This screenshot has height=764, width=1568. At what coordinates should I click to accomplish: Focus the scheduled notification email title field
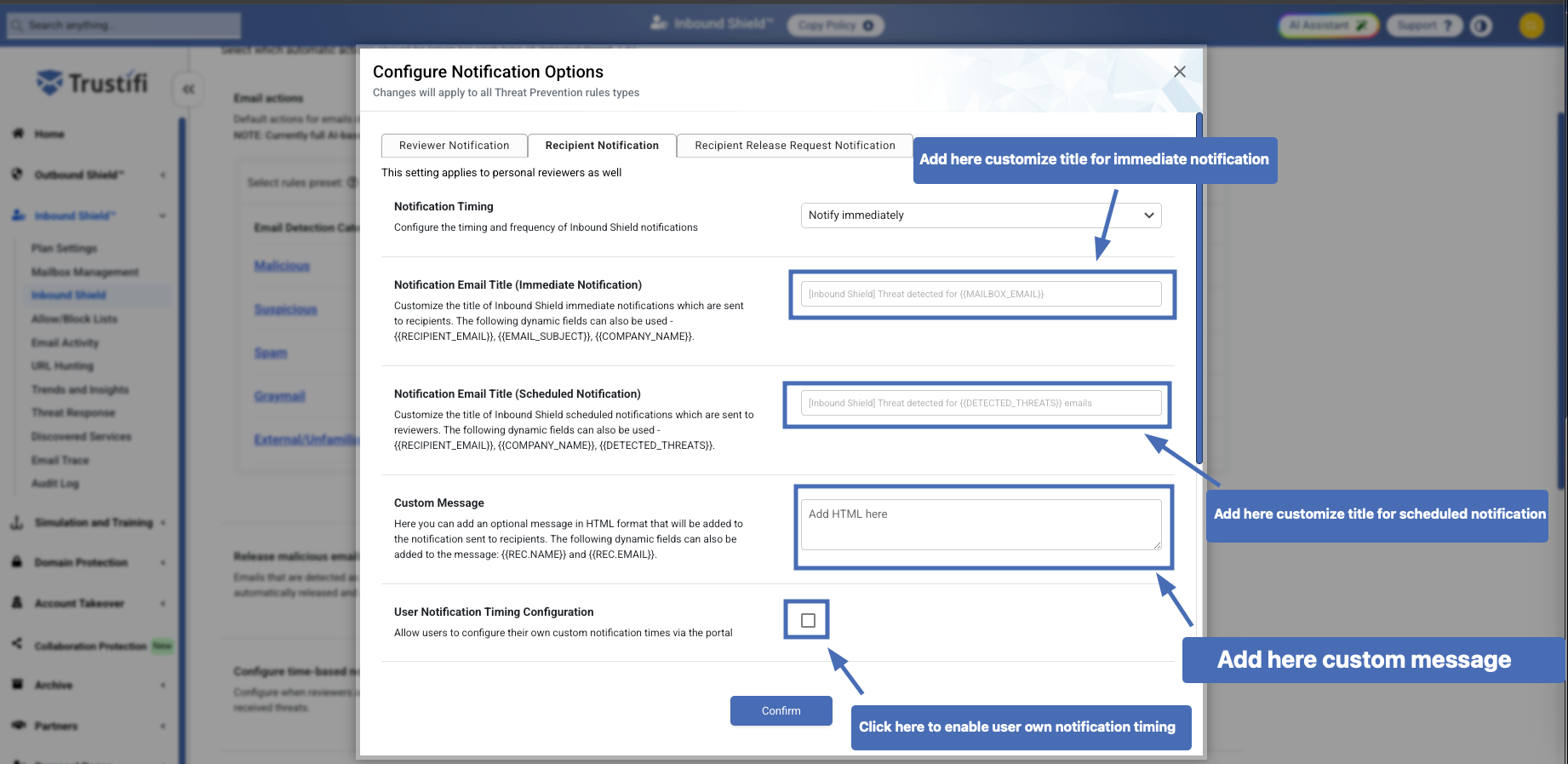tap(981, 403)
